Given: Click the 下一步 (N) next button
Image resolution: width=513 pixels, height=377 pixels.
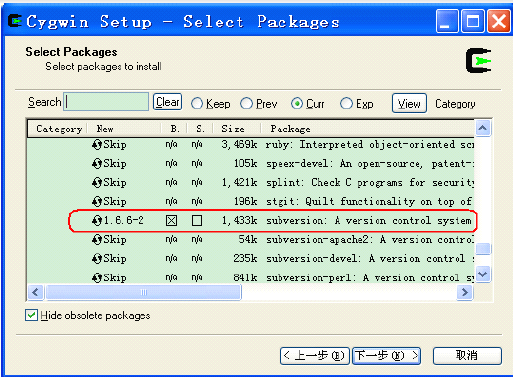Looking at the screenshot, I should tap(386, 356).
